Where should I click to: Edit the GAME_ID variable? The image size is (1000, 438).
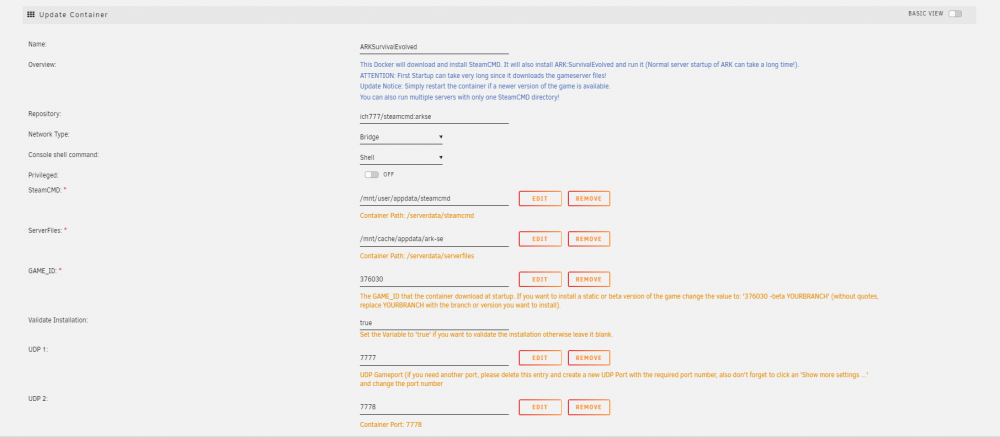[540, 279]
